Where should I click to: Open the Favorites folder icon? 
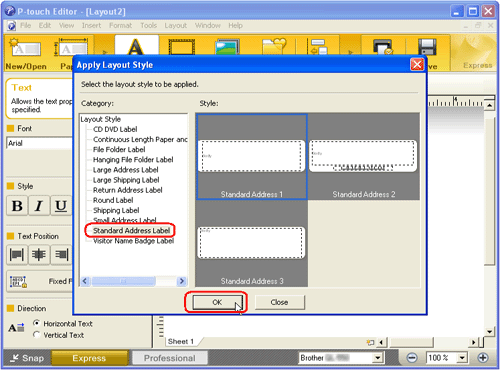274,46
